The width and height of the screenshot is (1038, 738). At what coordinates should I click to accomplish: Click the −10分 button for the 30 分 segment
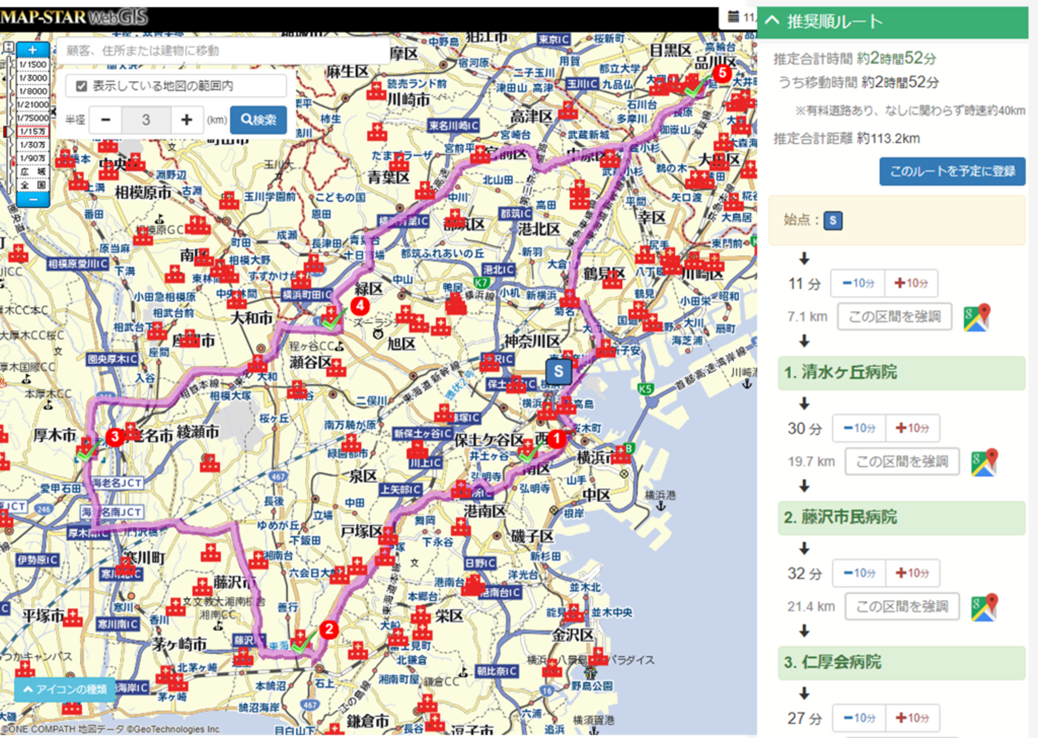(x=859, y=428)
